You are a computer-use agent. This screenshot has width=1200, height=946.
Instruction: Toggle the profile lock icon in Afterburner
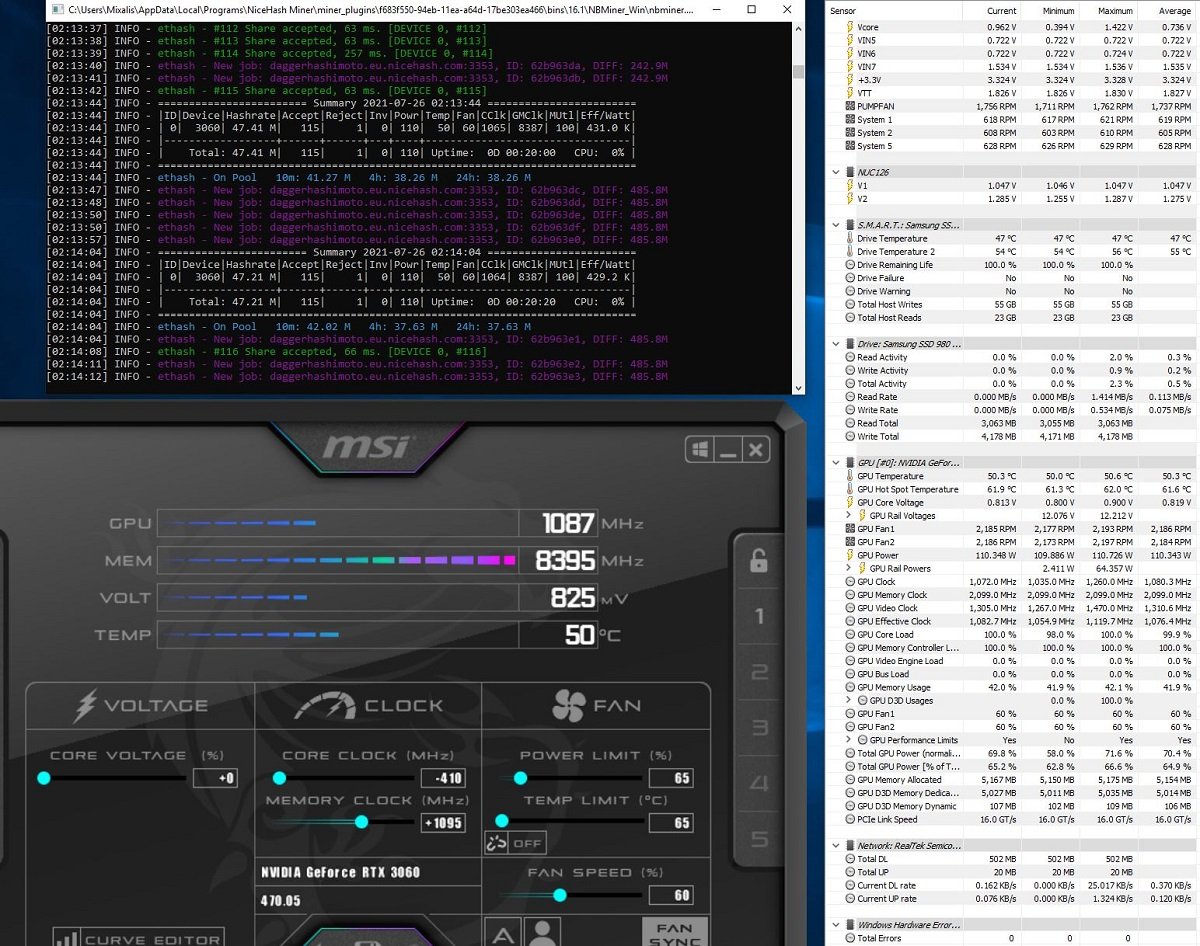pyautogui.click(x=759, y=562)
